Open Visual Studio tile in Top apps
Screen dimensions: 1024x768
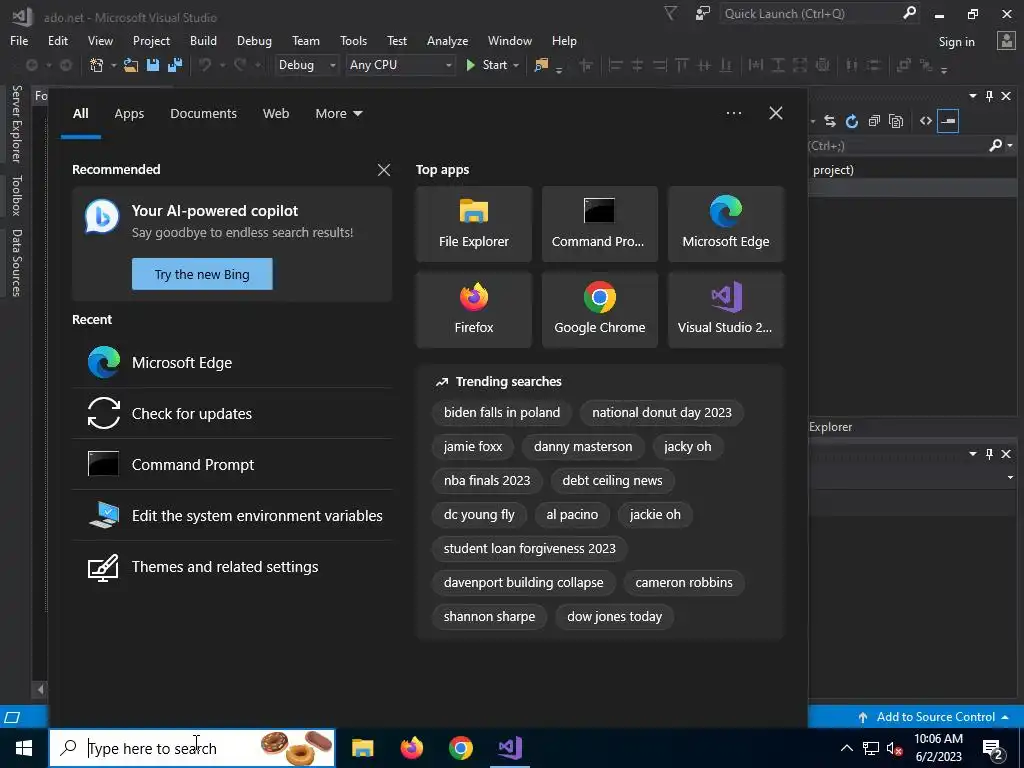tap(726, 310)
